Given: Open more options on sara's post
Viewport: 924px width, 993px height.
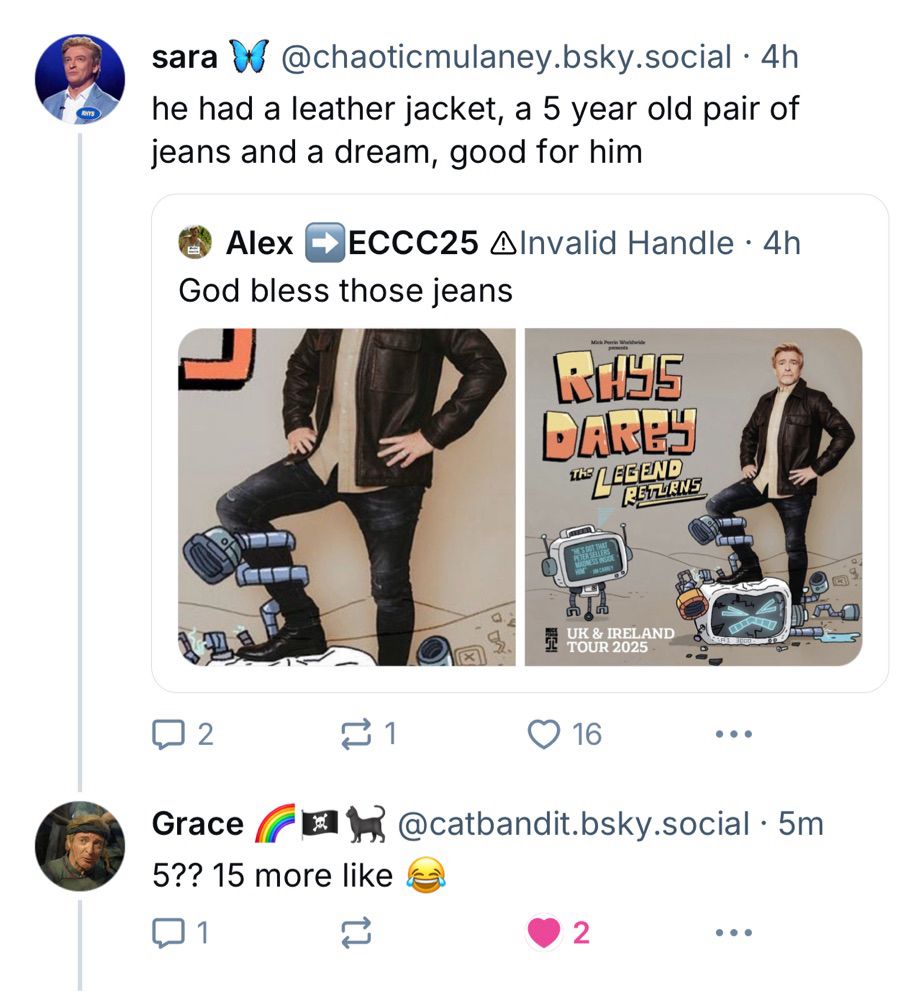Looking at the screenshot, I should coord(733,735).
